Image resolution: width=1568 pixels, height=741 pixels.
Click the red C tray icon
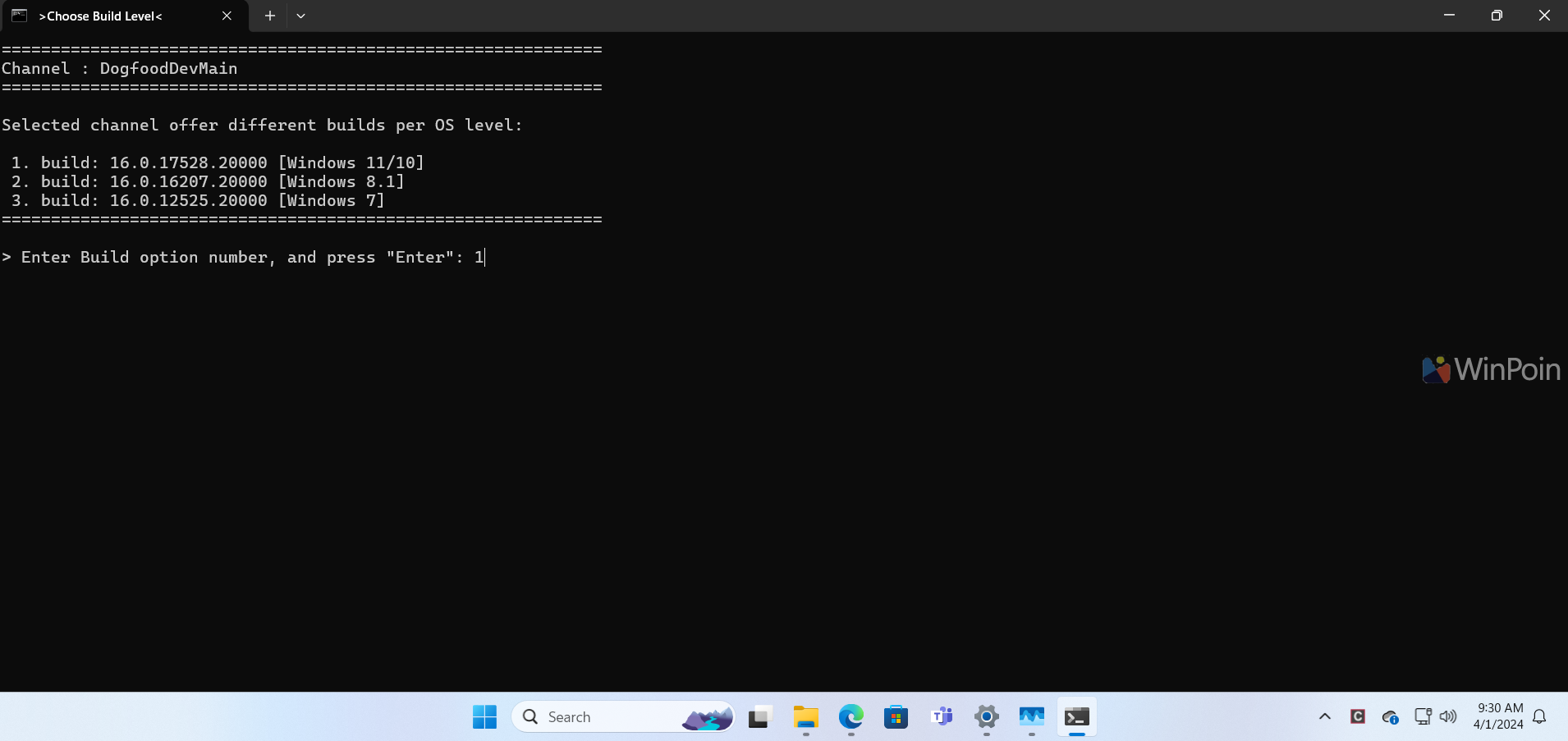coord(1358,716)
